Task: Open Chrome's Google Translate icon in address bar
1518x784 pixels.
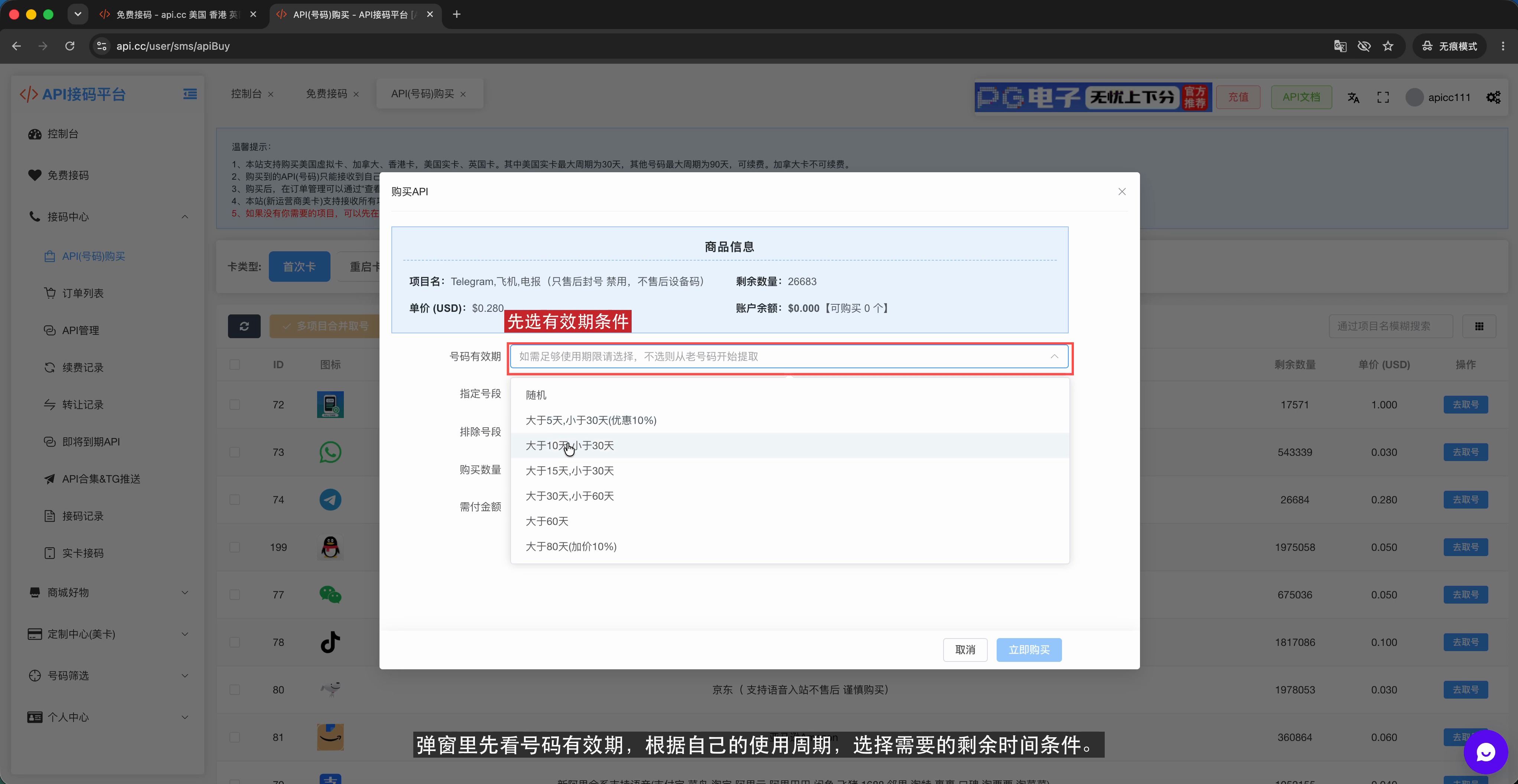Action: [1340, 46]
